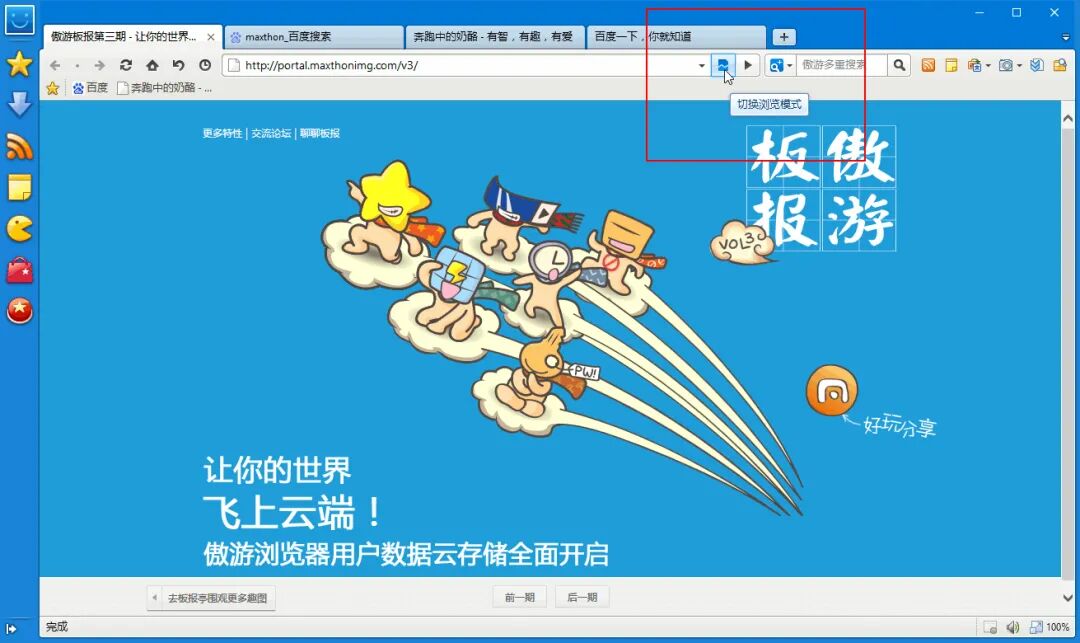This screenshot has height=643, width=1080.
Task: Click the page zoom icon in status bar
Action: [x=1036, y=627]
